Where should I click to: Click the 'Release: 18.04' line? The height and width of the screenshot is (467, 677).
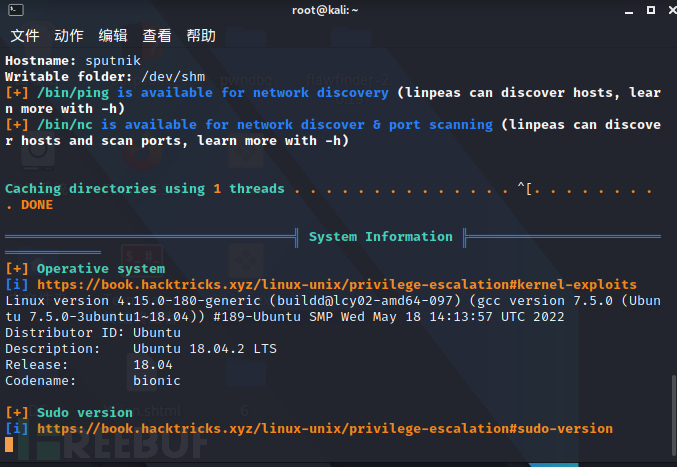[x=89, y=365]
